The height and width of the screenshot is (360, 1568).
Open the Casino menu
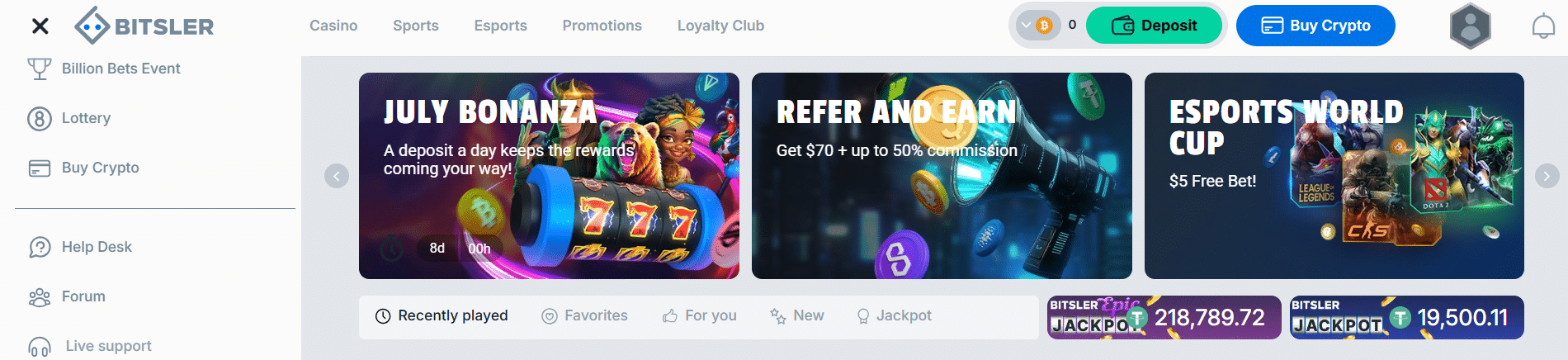pyautogui.click(x=333, y=26)
